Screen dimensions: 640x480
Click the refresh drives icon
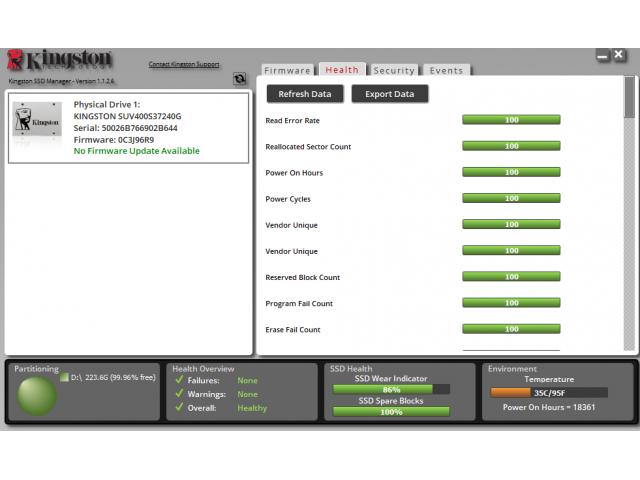click(x=240, y=78)
